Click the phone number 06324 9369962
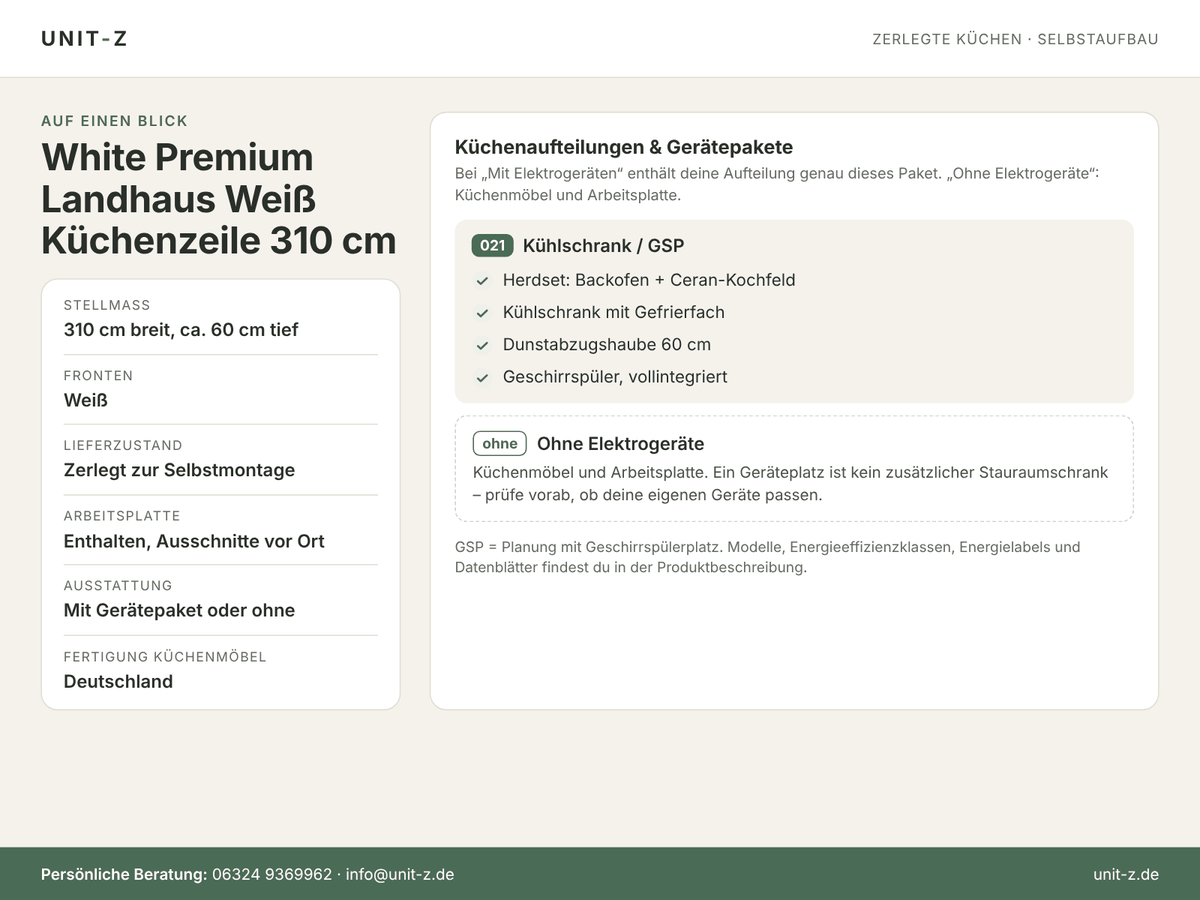 (272, 874)
